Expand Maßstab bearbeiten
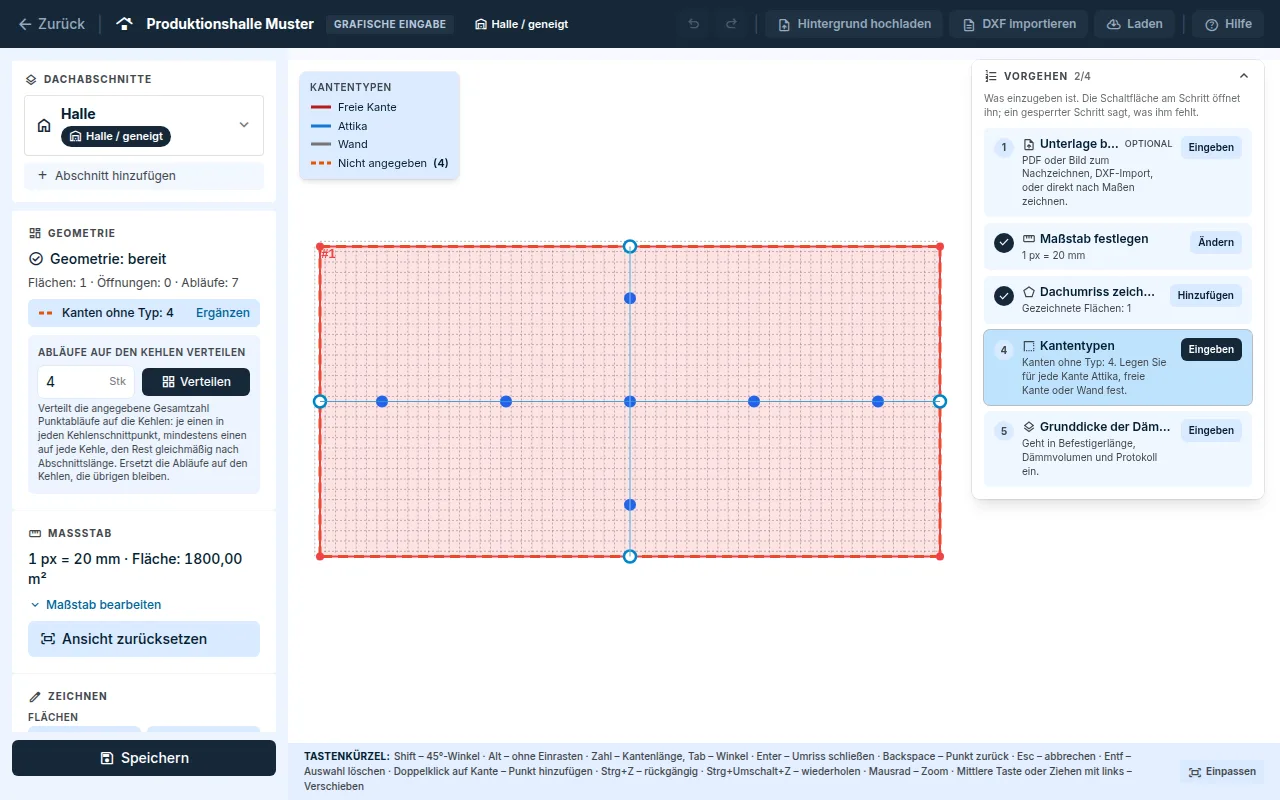The height and width of the screenshot is (800, 1280). click(96, 605)
